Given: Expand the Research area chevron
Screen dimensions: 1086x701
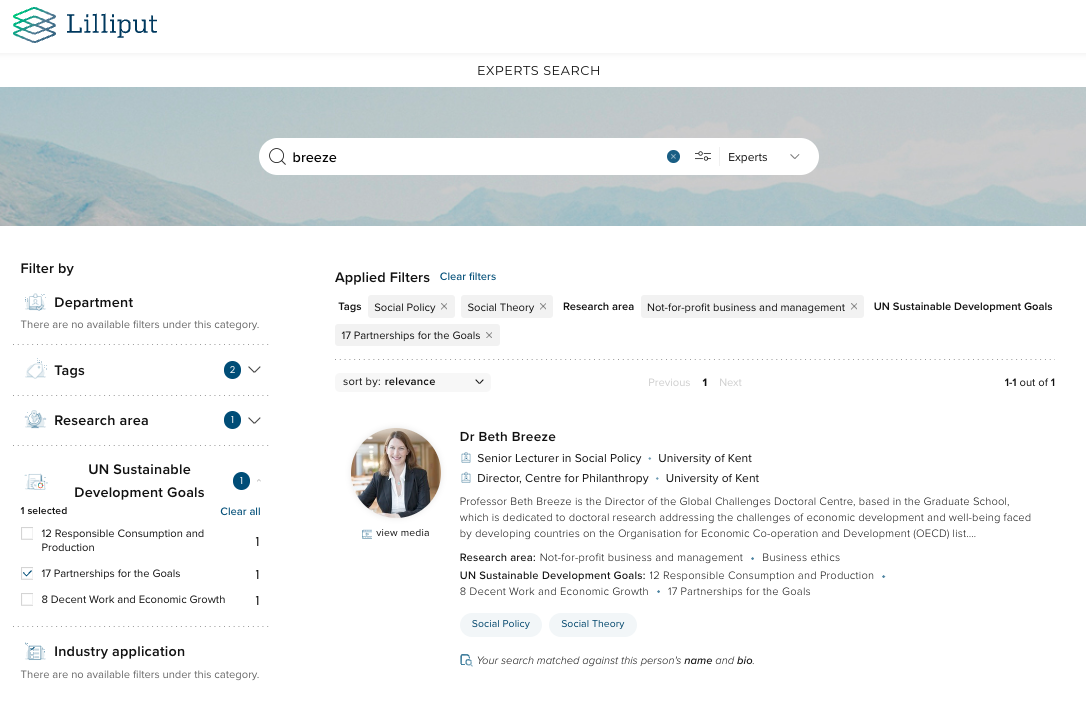Looking at the screenshot, I should (x=254, y=420).
